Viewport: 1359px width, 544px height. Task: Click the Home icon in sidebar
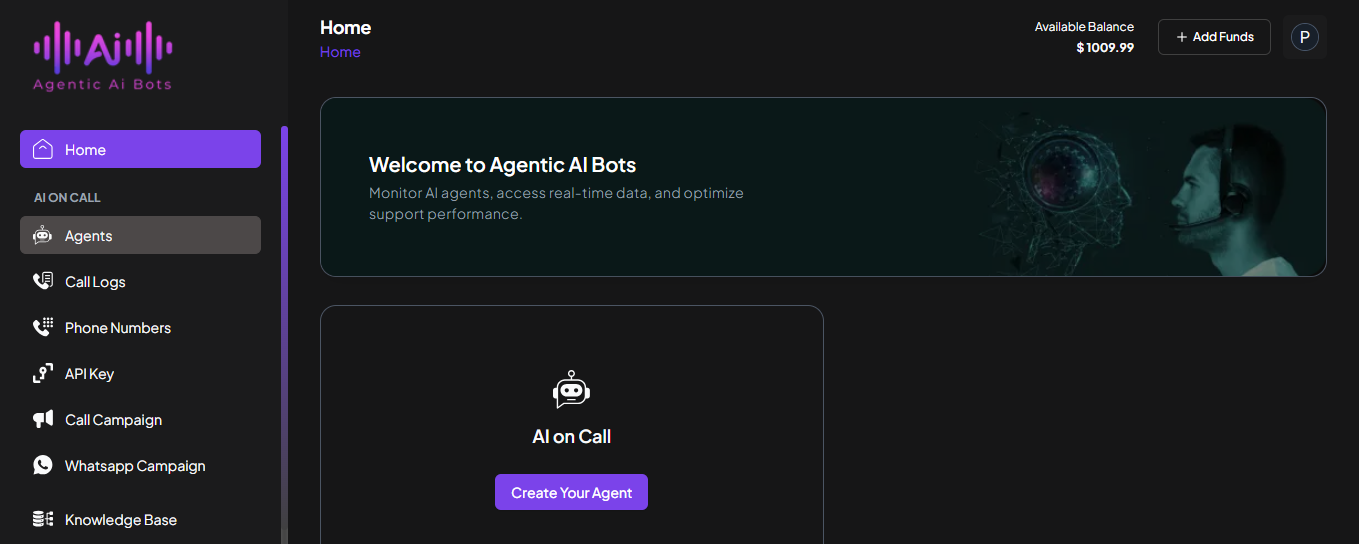point(43,150)
